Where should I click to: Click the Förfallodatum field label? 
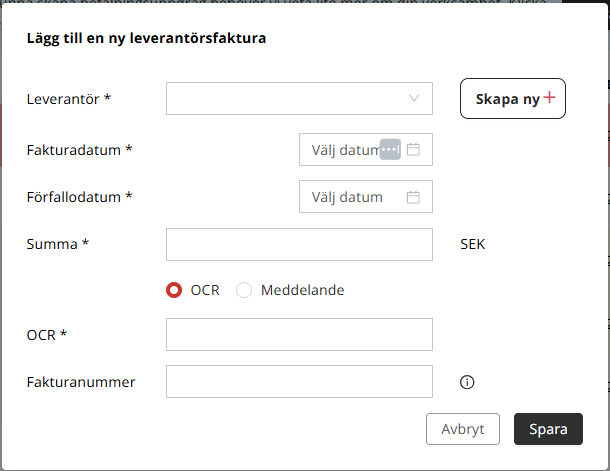coord(79,197)
